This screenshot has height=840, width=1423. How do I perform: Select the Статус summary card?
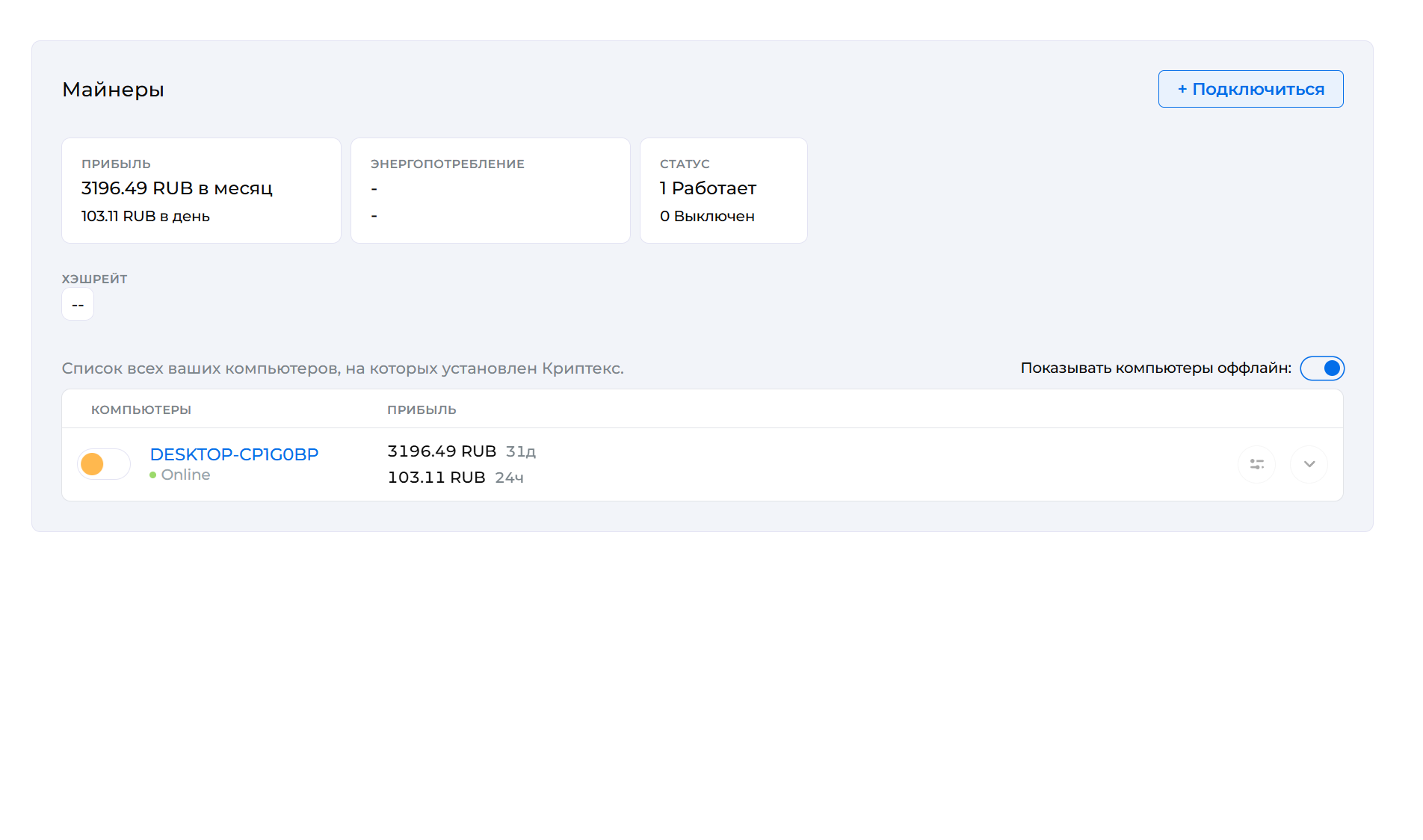[x=723, y=191]
